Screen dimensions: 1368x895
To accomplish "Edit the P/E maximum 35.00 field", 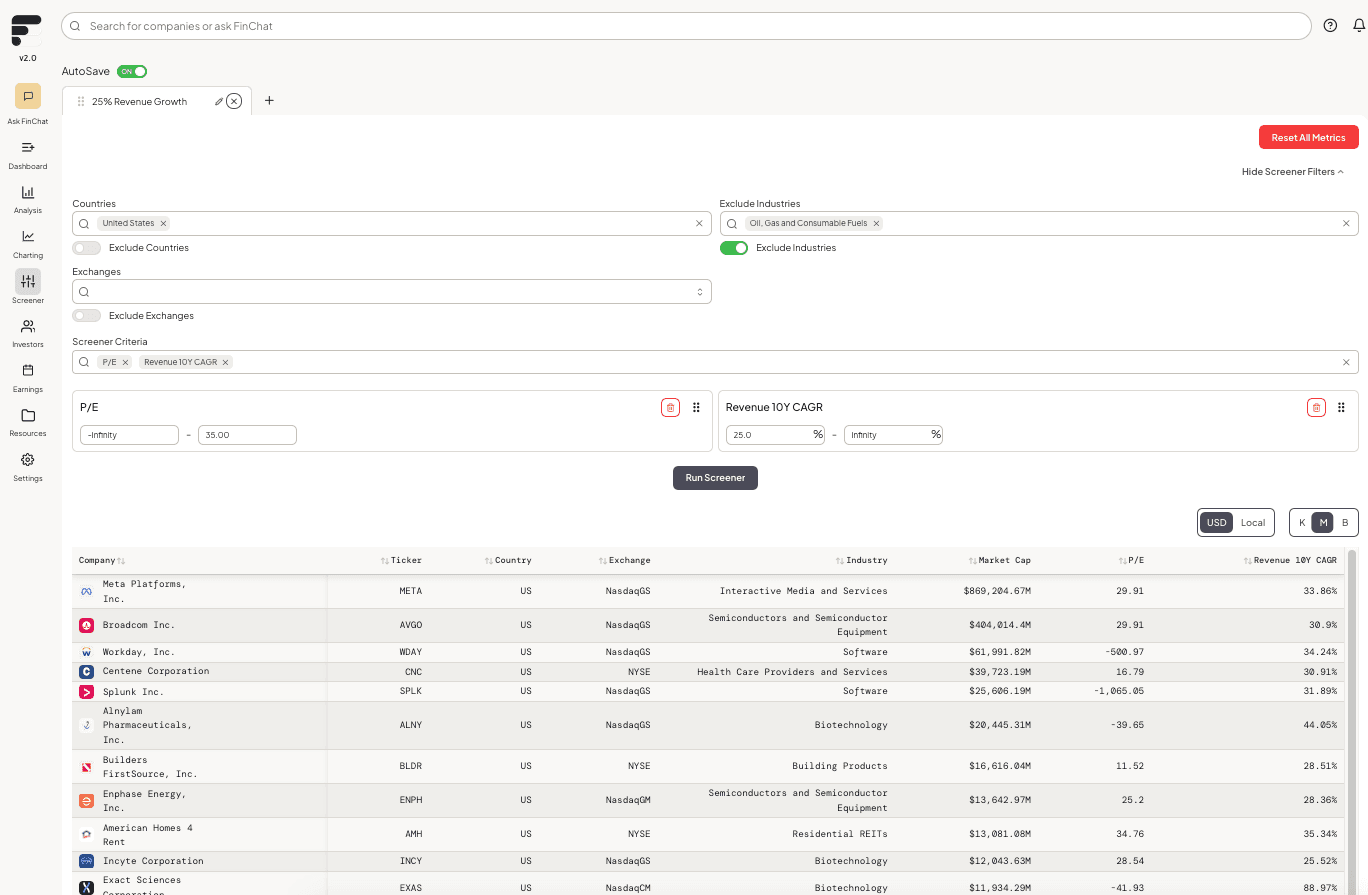I will [x=247, y=435].
